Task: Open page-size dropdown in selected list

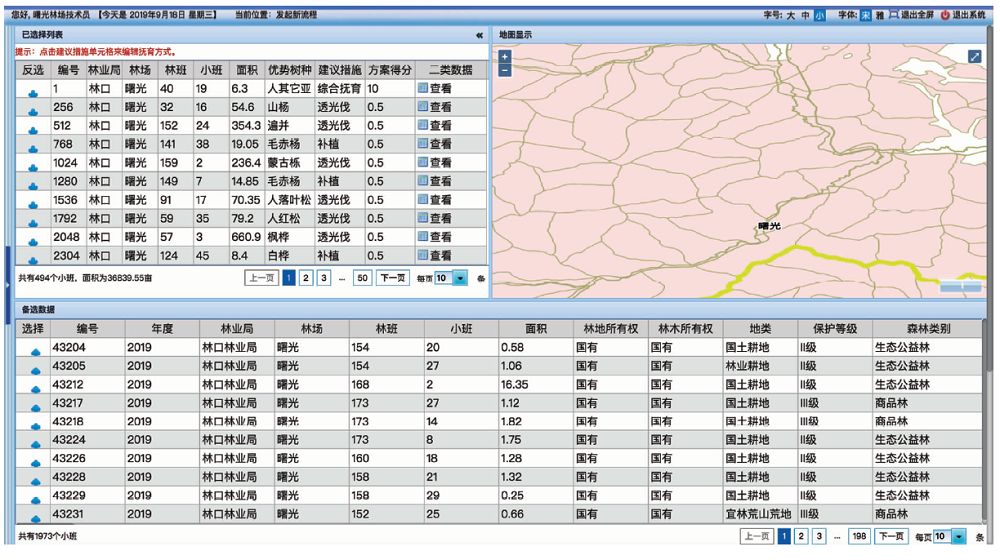Action: tap(460, 278)
